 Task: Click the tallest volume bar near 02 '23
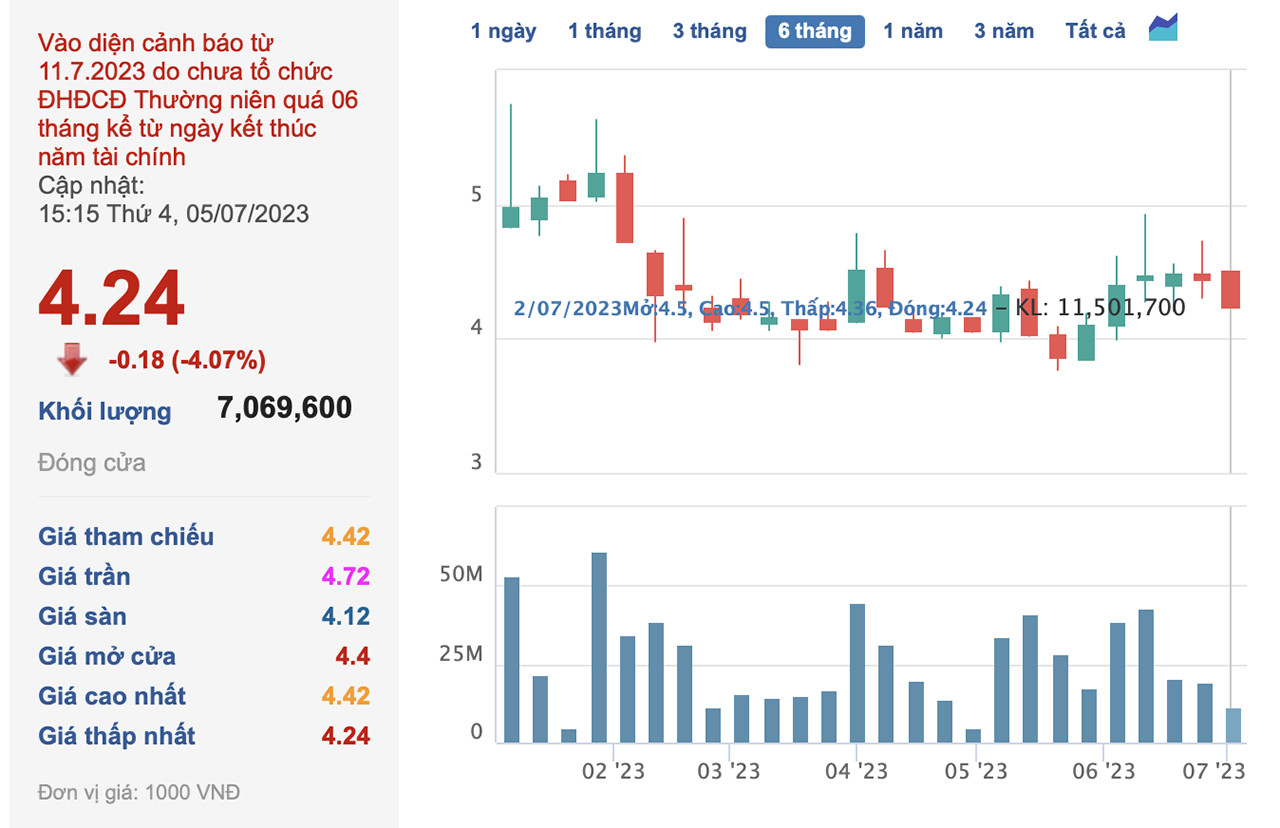click(599, 647)
